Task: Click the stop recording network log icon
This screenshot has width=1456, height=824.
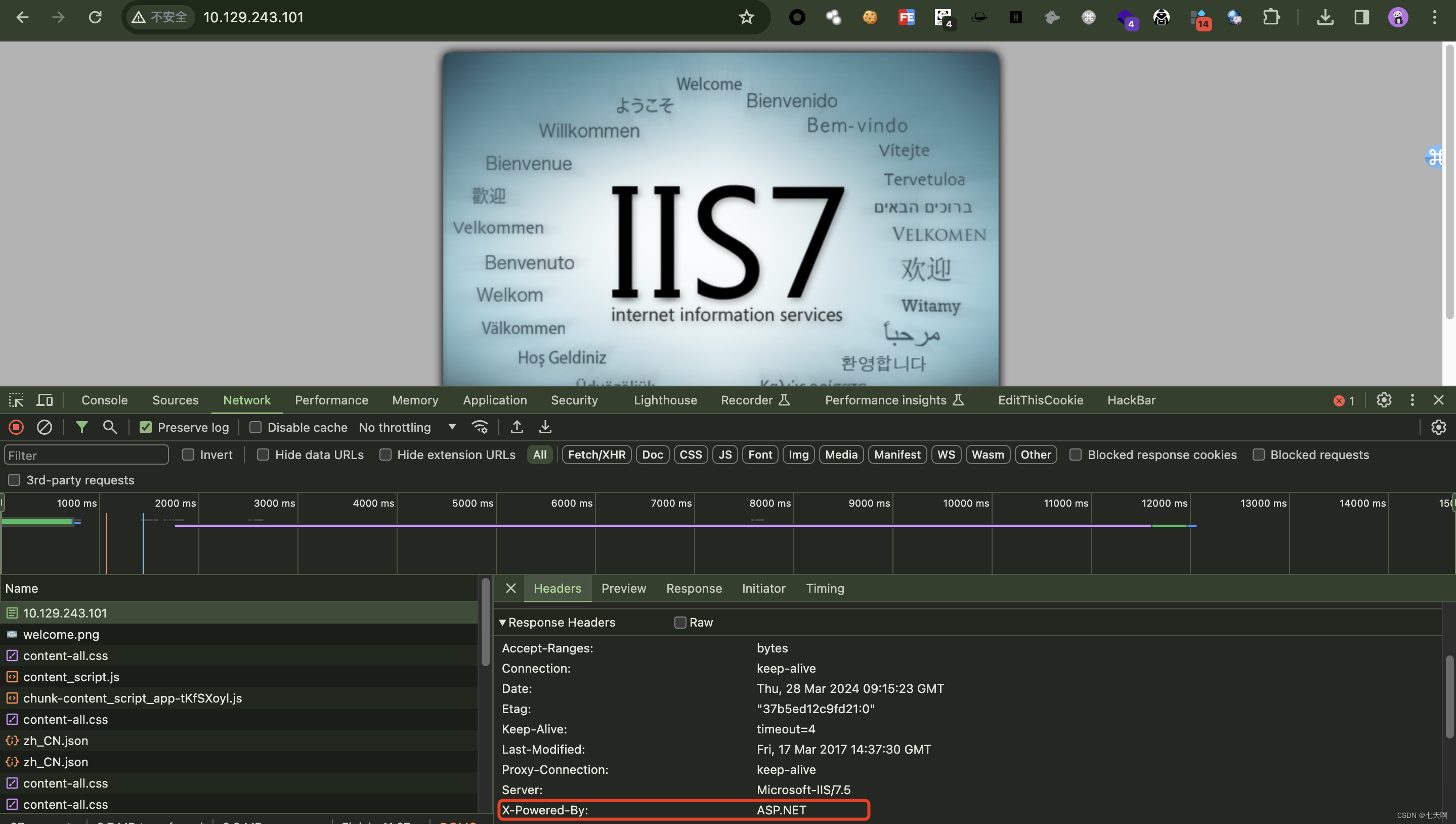Action: point(16,427)
